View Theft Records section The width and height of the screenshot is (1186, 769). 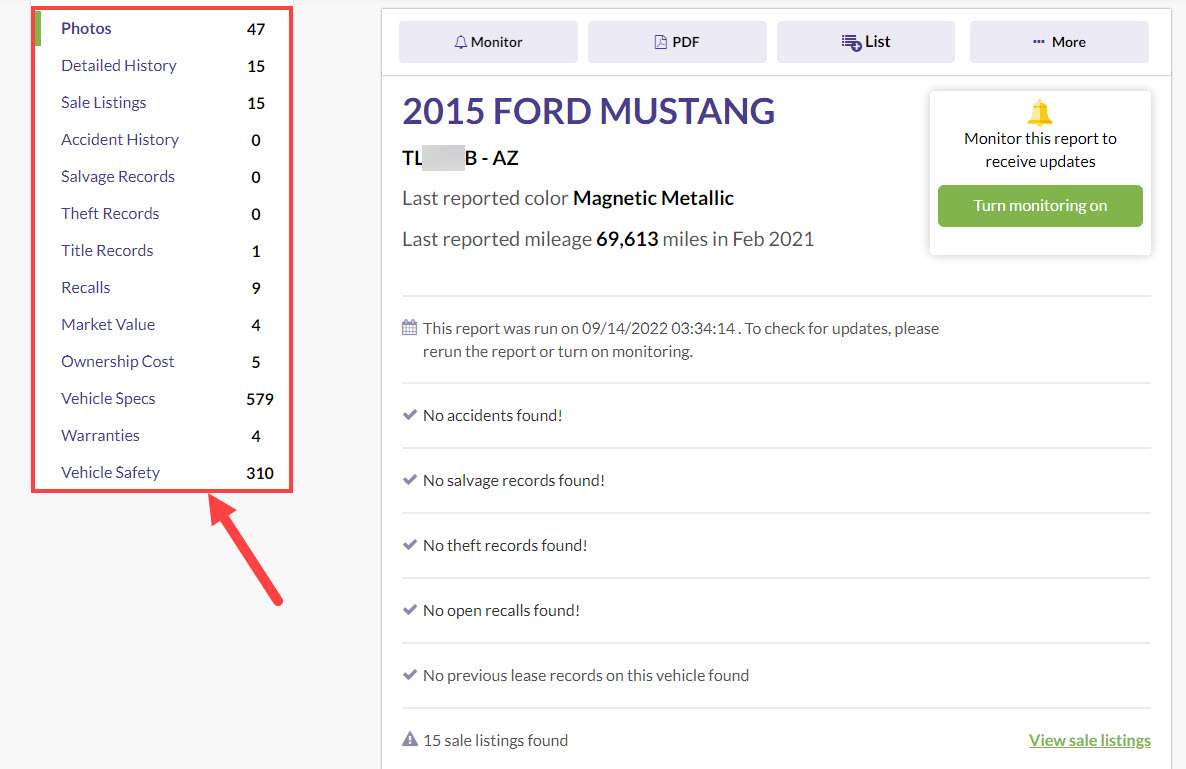coord(110,214)
